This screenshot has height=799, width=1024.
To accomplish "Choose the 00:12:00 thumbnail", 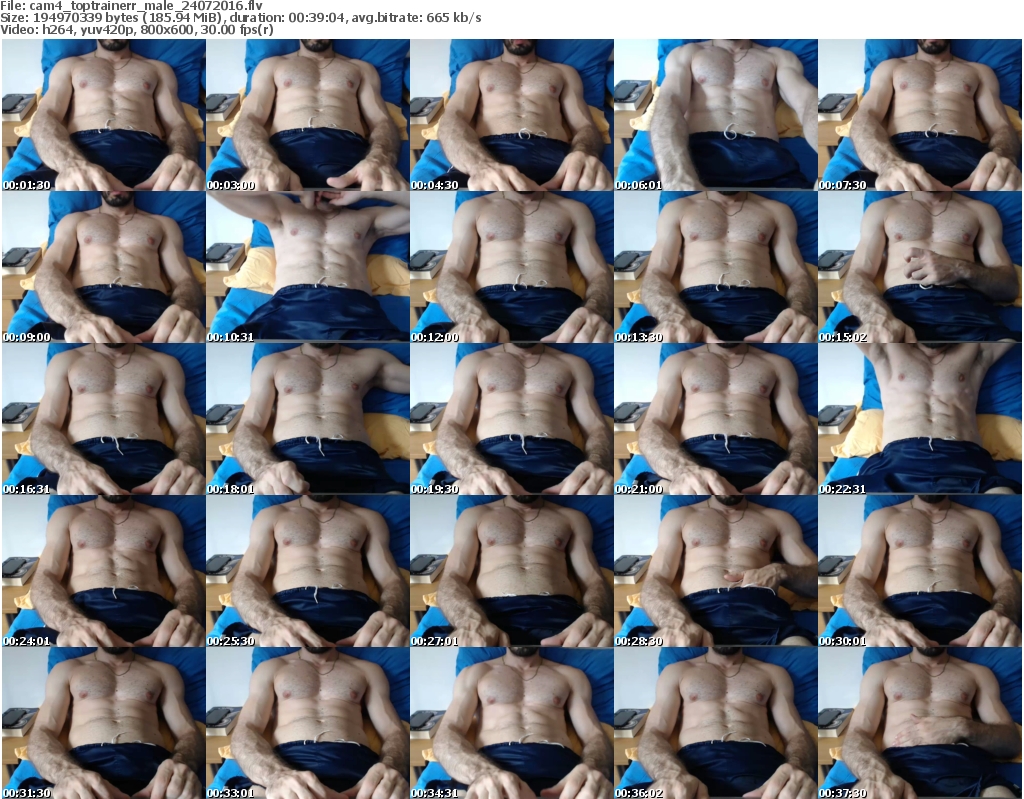I will [x=512, y=267].
